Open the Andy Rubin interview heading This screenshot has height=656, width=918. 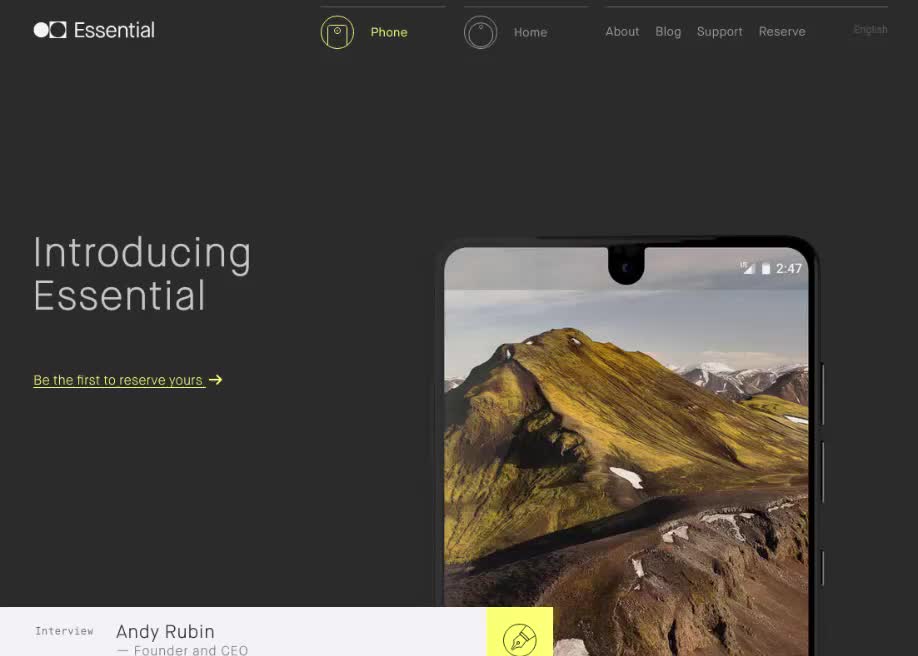click(165, 631)
